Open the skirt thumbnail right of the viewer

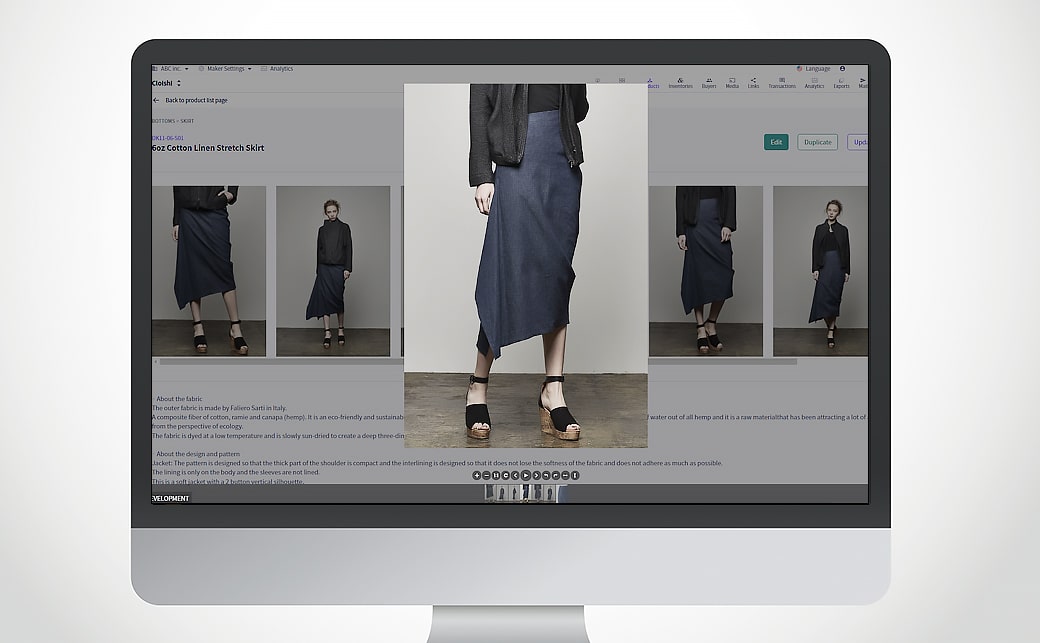pyautogui.click(x=706, y=271)
